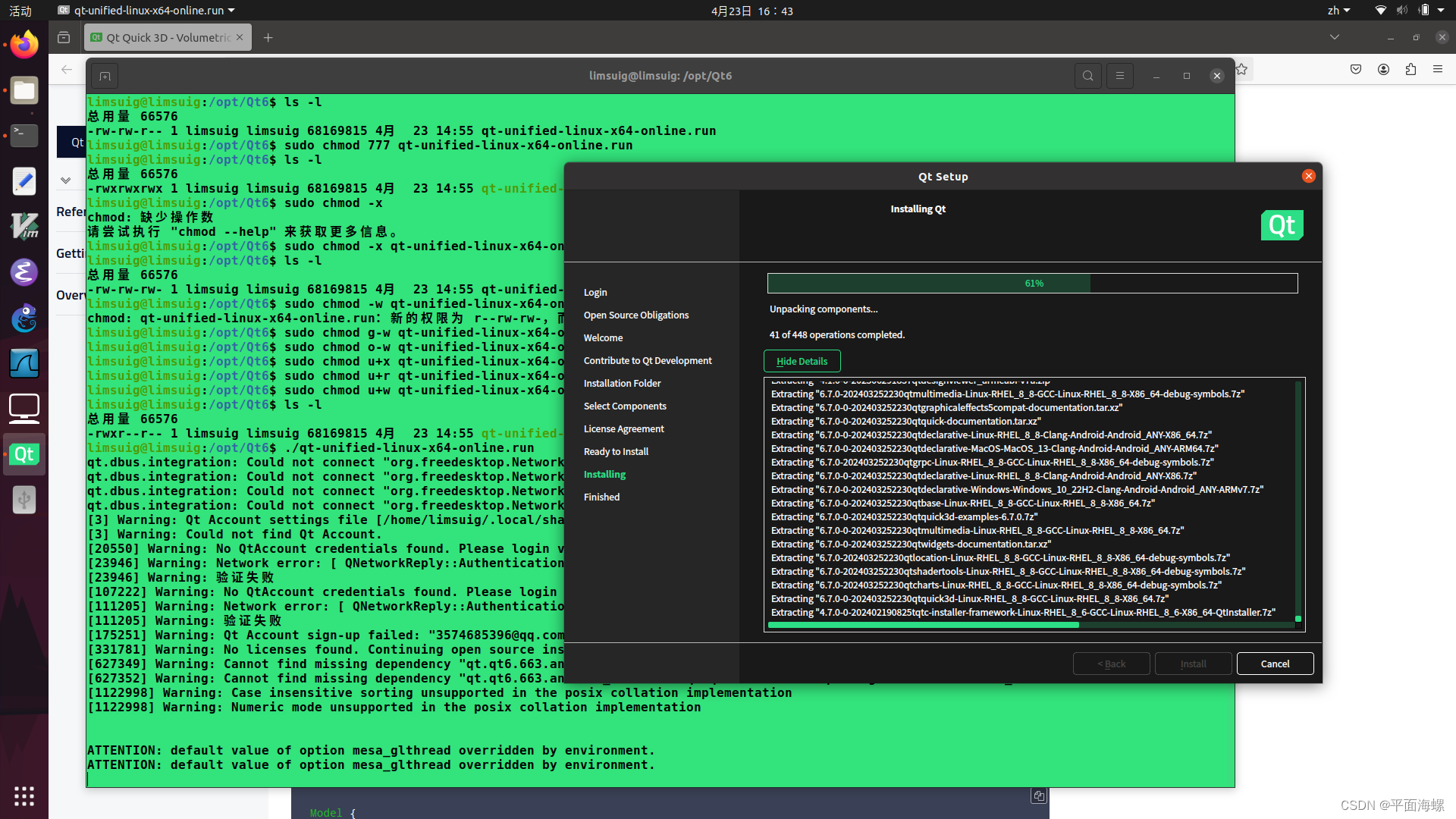Click the details log horizontal scrollbar
Screen dimensions: 1456x819
pyautogui.click(x=923, y=625)
